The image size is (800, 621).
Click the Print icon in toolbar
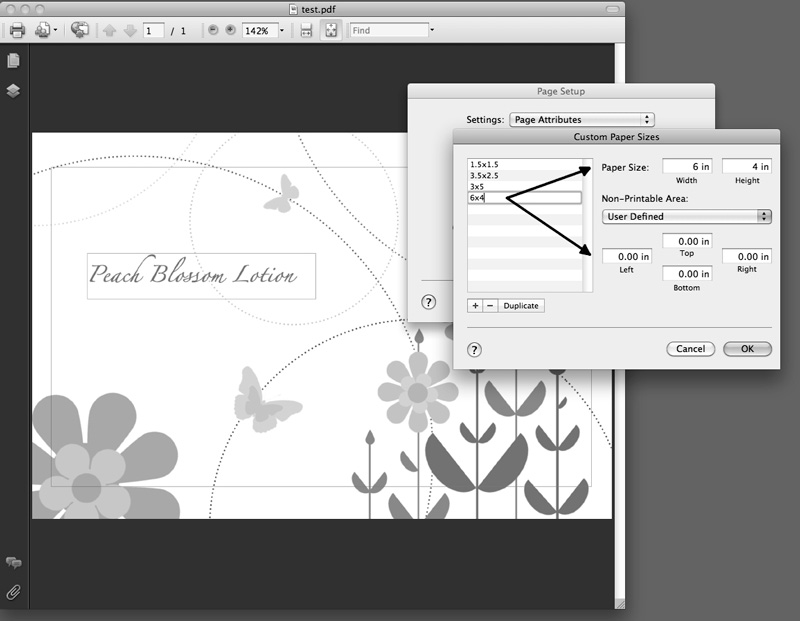pyautogui.click(x=17, y=31)
